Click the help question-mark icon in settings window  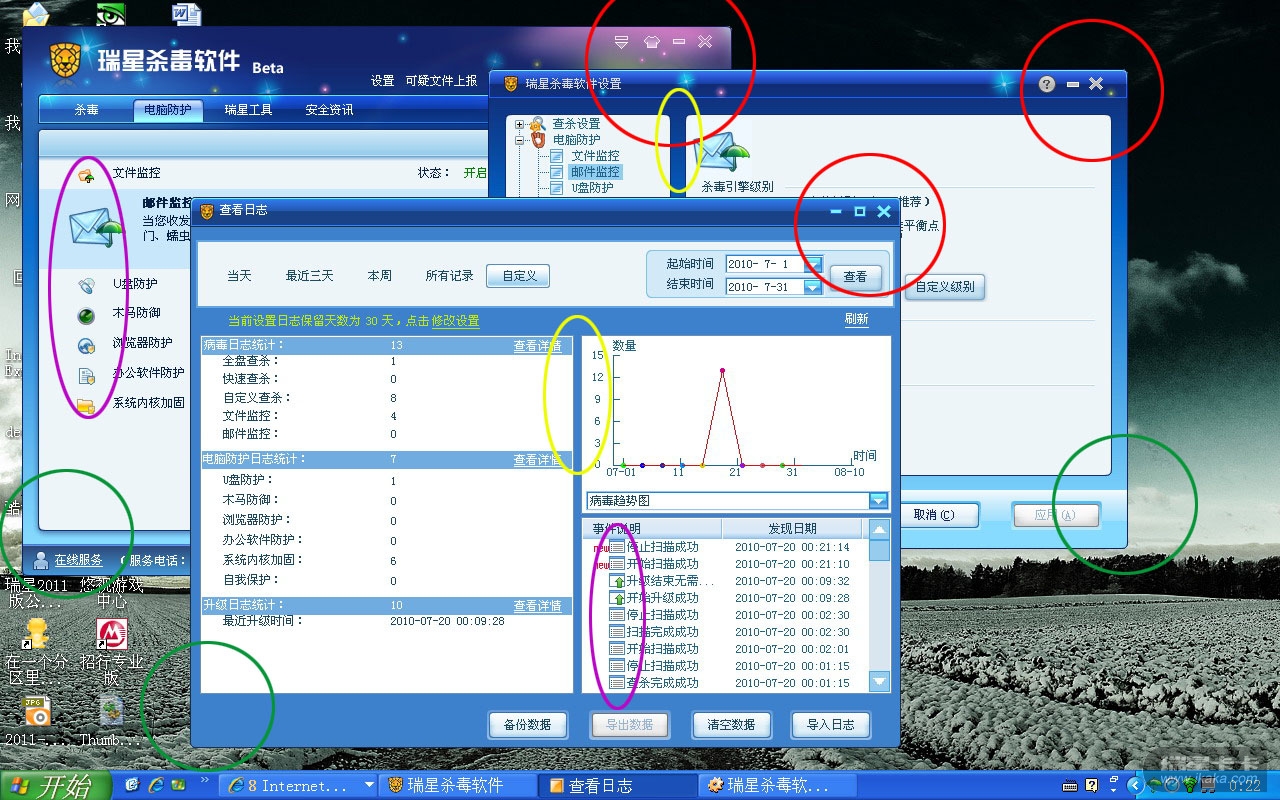coord(1047,84)
